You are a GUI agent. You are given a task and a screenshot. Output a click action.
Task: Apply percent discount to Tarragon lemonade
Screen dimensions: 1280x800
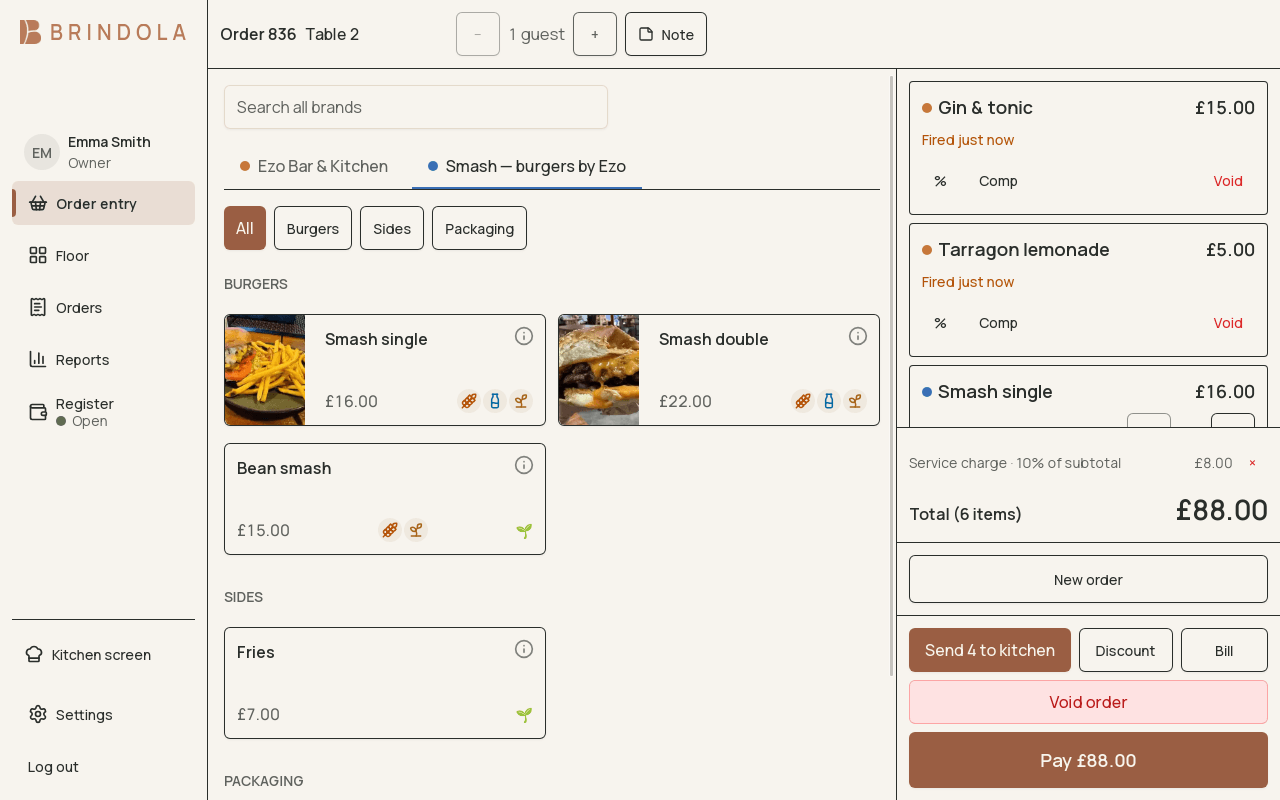940,323
